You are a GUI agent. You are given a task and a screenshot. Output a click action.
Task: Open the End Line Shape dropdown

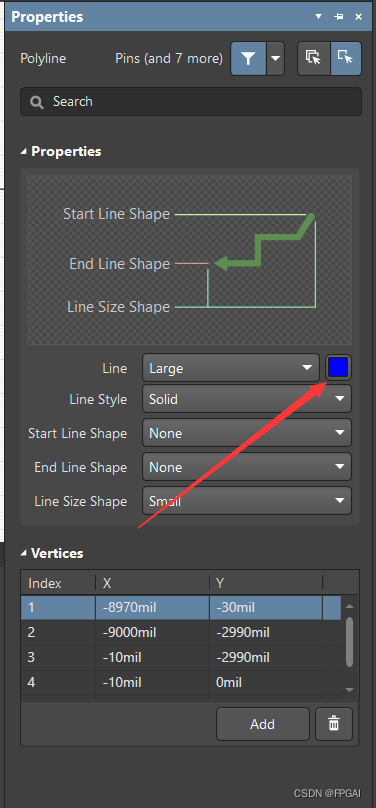tap(247, 467)
